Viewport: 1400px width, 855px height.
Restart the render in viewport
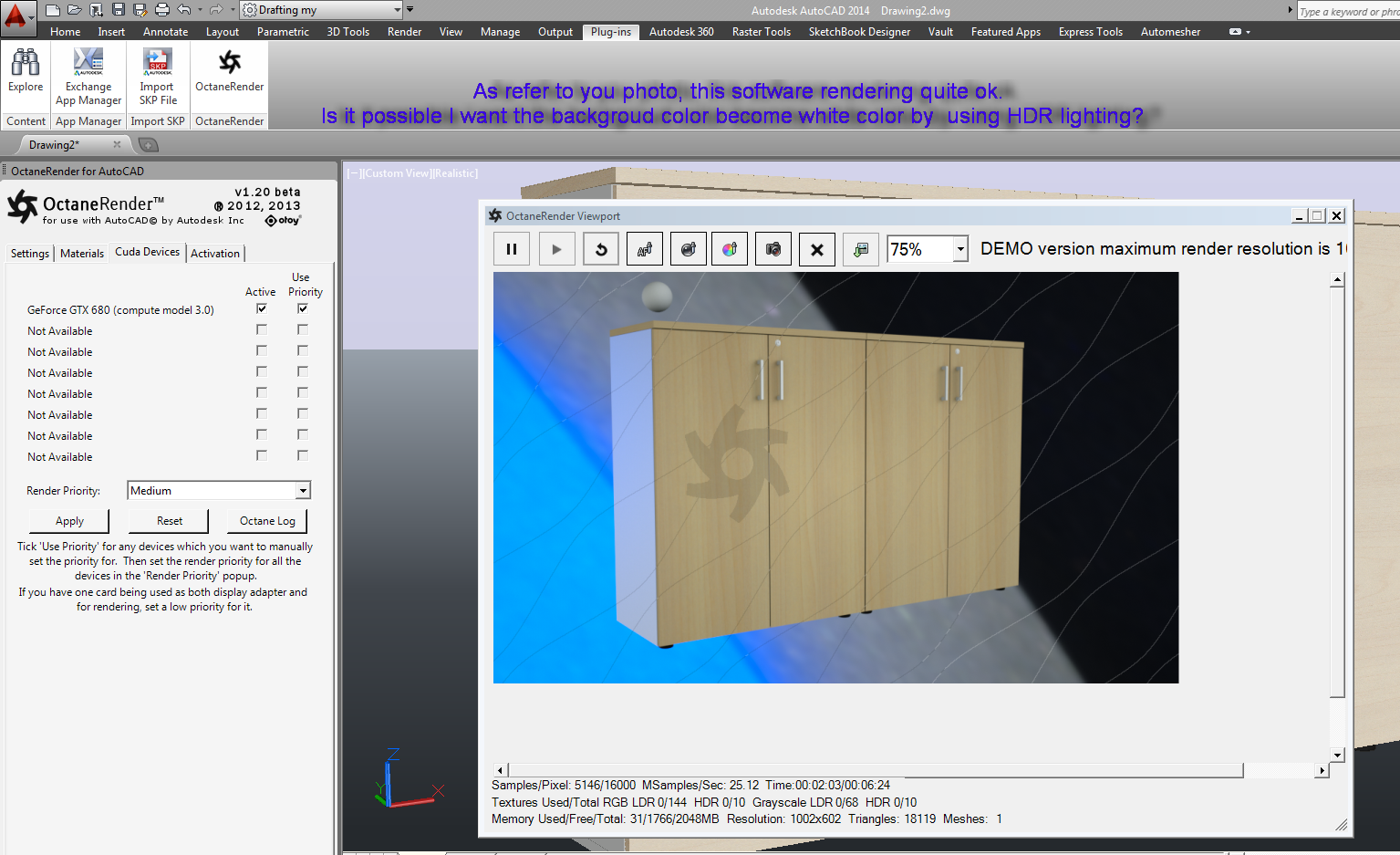point(601,249)
